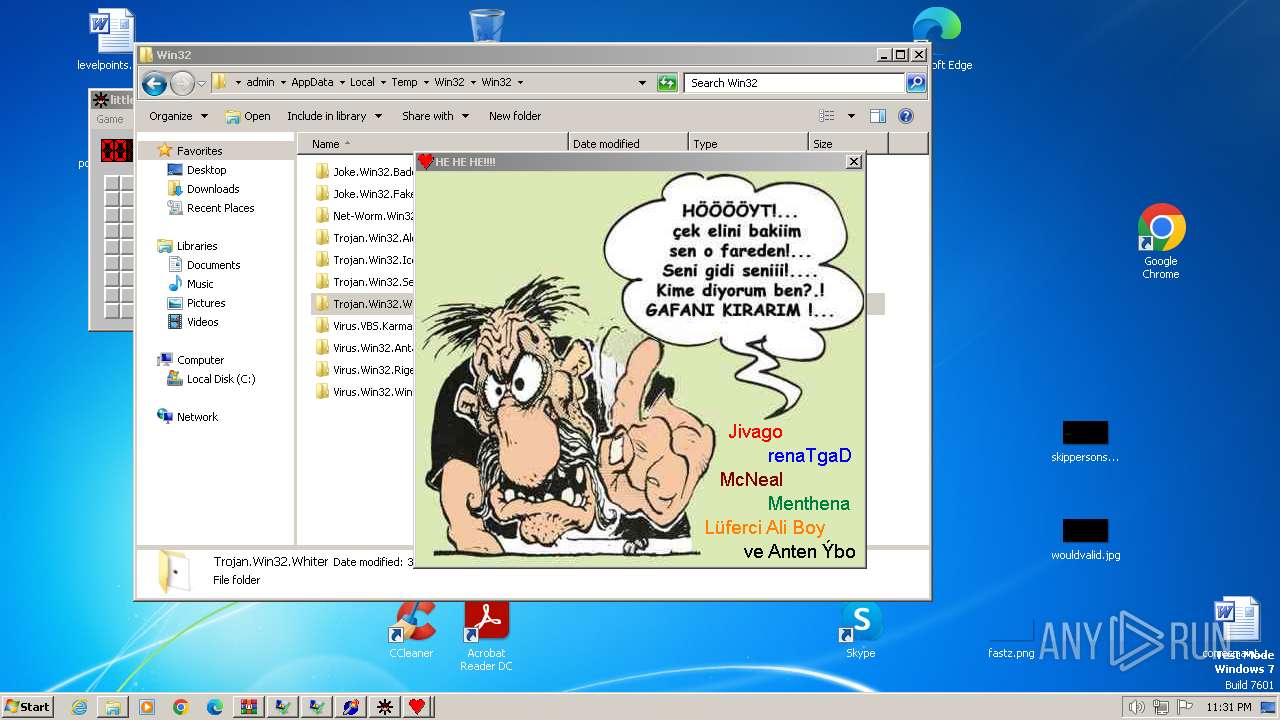Open the view options dropdown arrow
Viewport: 1280px width, 720px height.
[x=851, y=116]
